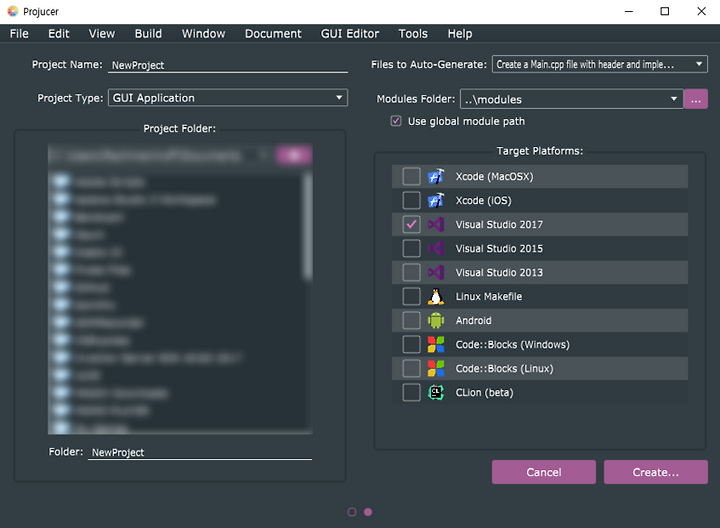The height and width of the screenshot is (528, 720).
Task: Select the Android label text
Action: (x=473, y=320)
